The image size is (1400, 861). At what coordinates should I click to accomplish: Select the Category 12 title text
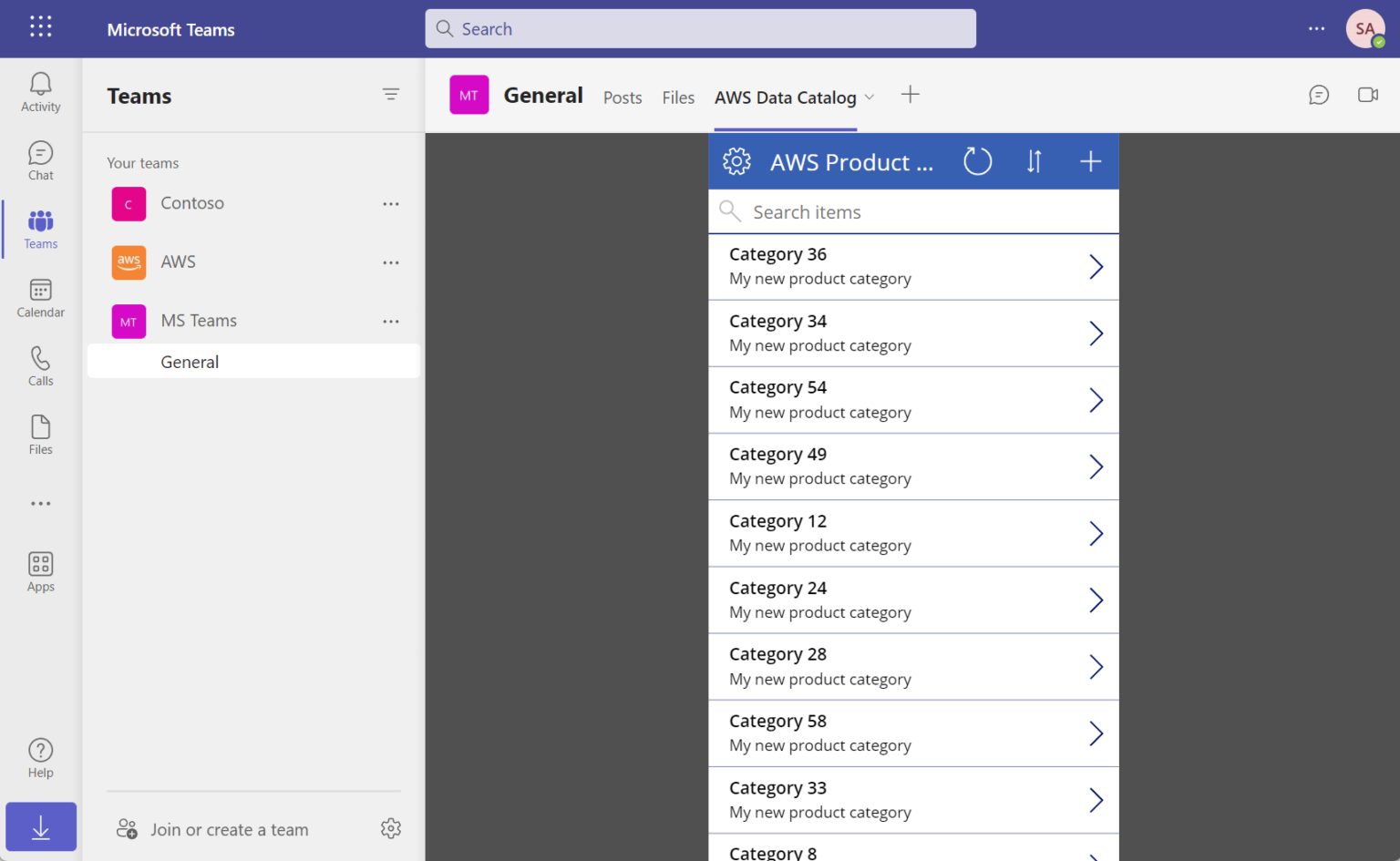point(777,521)
